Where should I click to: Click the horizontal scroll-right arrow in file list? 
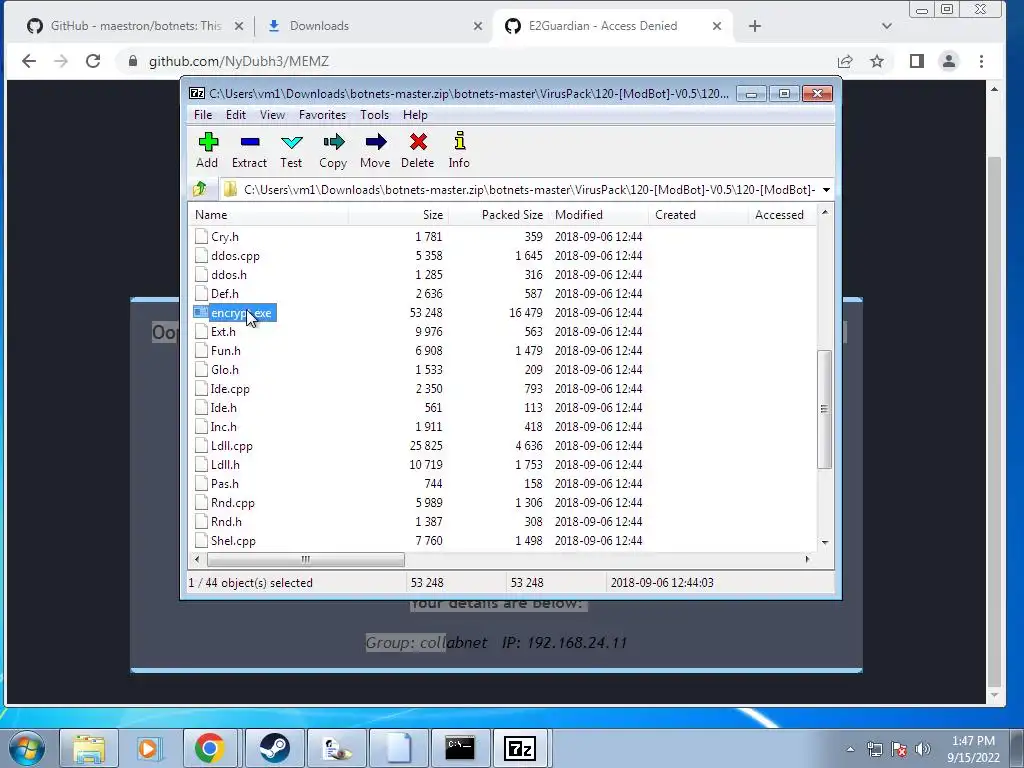click(808, 559)
